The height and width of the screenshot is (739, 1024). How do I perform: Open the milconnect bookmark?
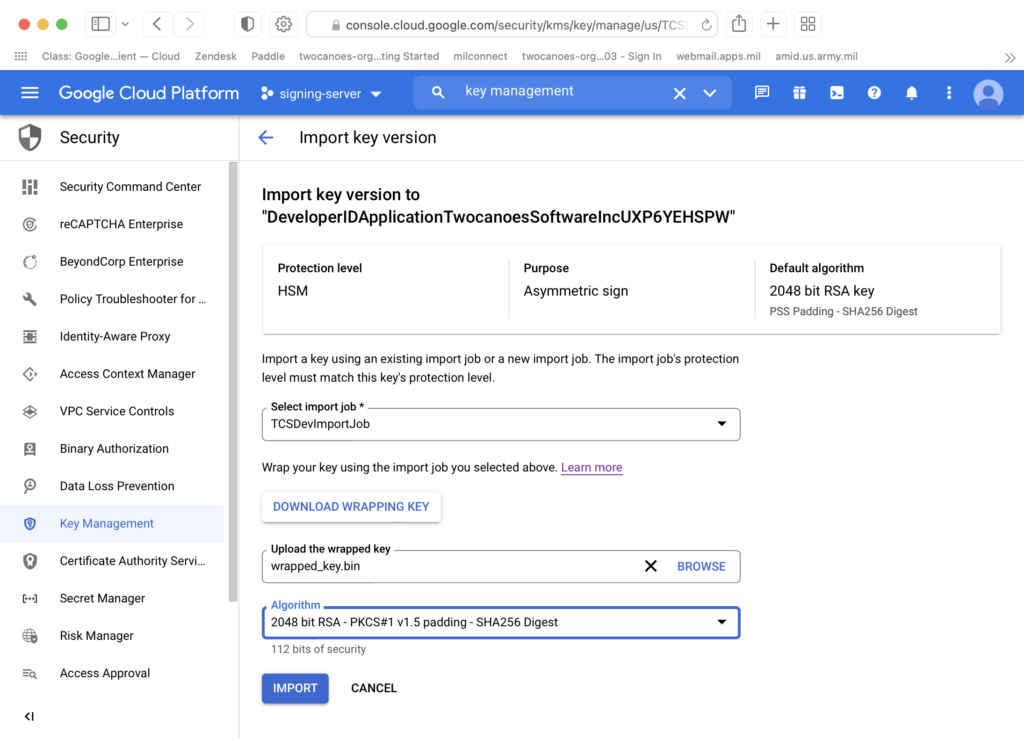(x=480, y=56)
